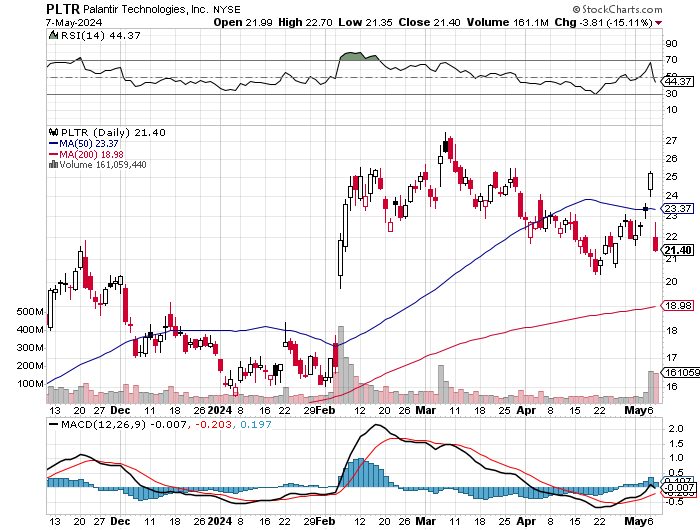The height and width of the screenshot is (530, 700).
Task: Click the 10 label on RSI axis
Action: 671,109
